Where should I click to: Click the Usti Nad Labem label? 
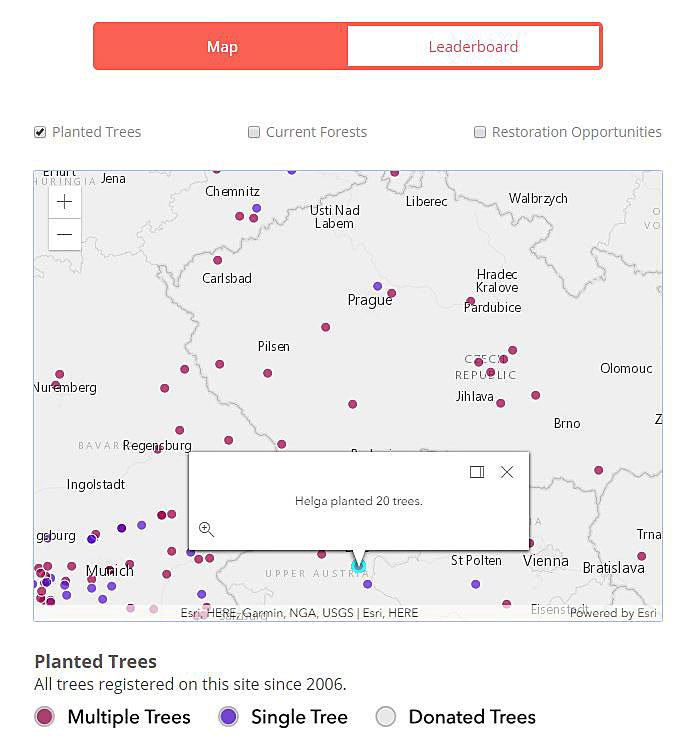click(334, 217)
